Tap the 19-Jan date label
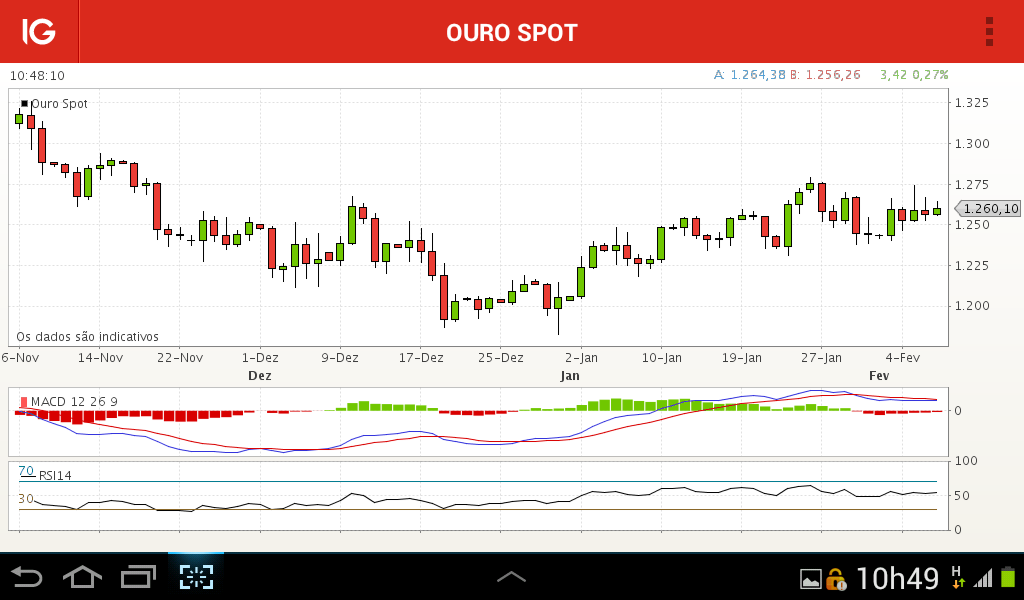Viewport: 1024px width, 600px height. pyautogui.click(x=741, y=358)
